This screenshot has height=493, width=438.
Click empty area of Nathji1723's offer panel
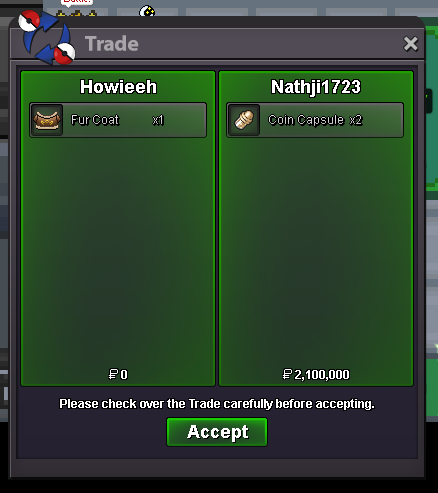tap(316, 250)
